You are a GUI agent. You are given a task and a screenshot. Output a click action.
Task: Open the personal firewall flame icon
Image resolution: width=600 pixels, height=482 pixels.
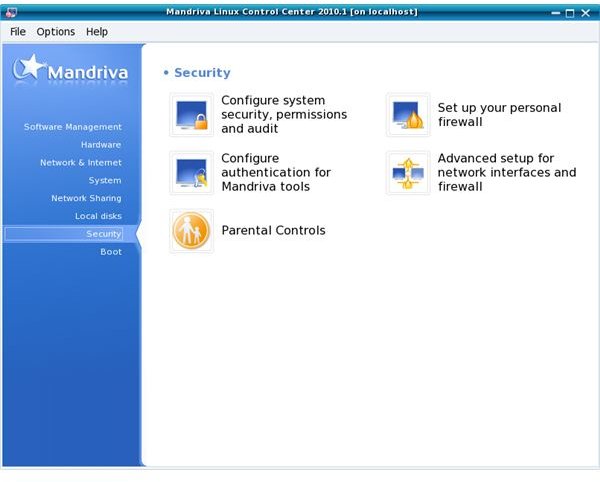[x=408, y=115]
